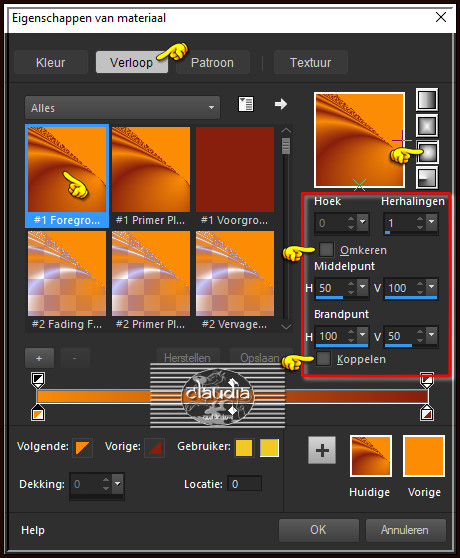Open the Herhalingen value dropdown arrow

pyautogui.click(x=432, y=222)
